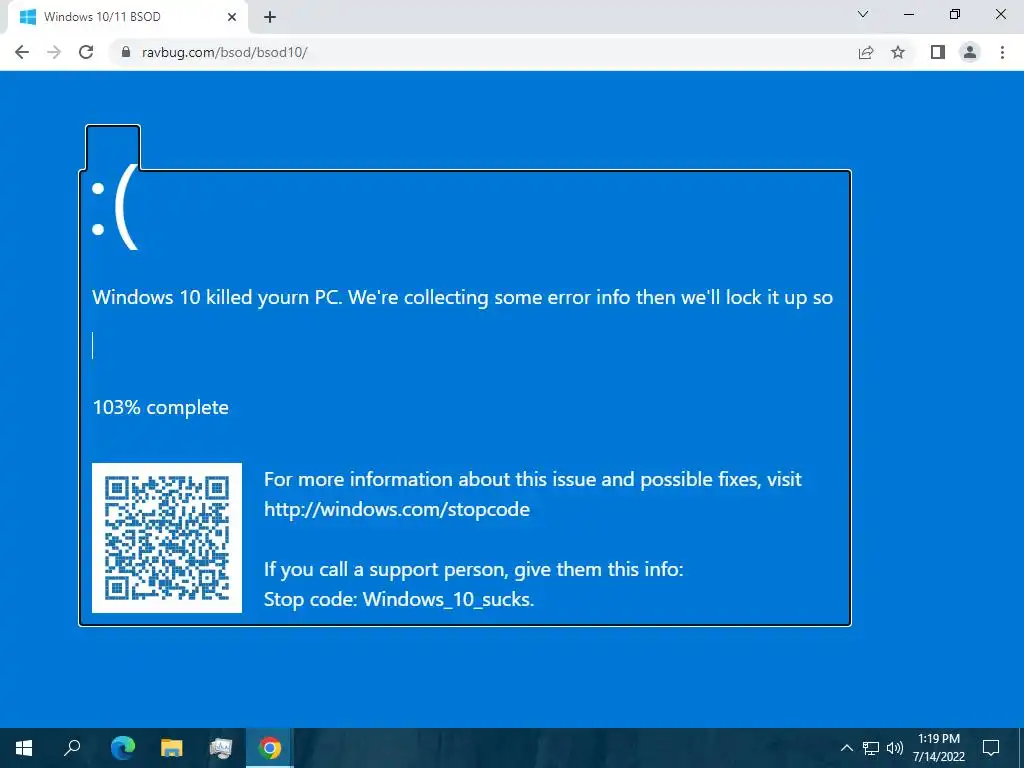Open the Chrome side panel

click(938, 52)
